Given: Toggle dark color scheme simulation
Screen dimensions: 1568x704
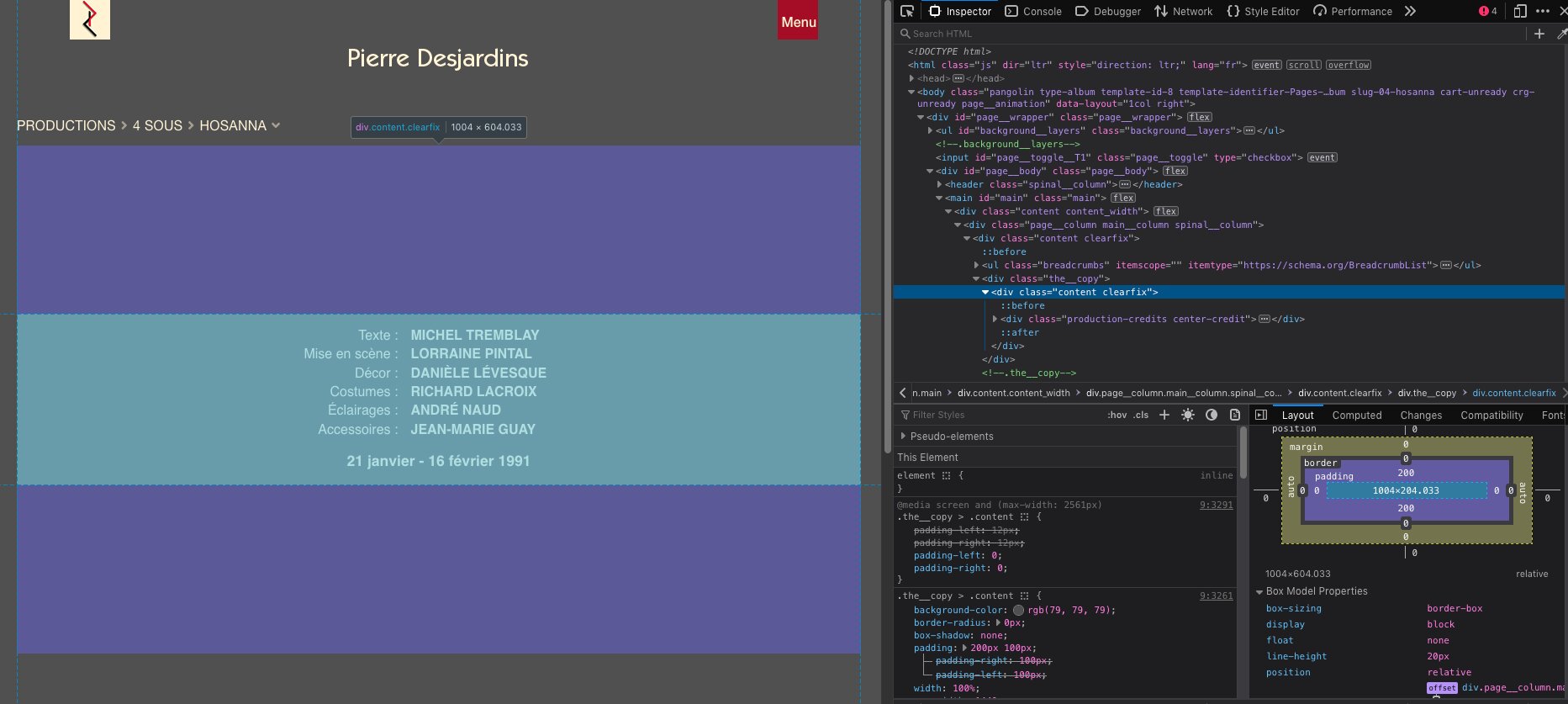Looking at the screenshot, I should point(1212,415).
